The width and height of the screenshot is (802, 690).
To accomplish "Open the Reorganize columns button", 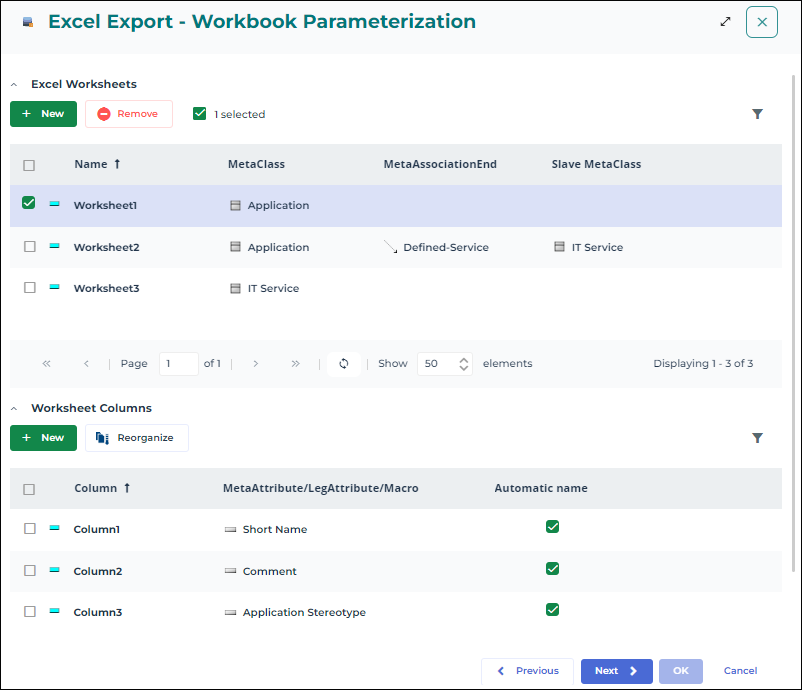I will coord(136,438).
